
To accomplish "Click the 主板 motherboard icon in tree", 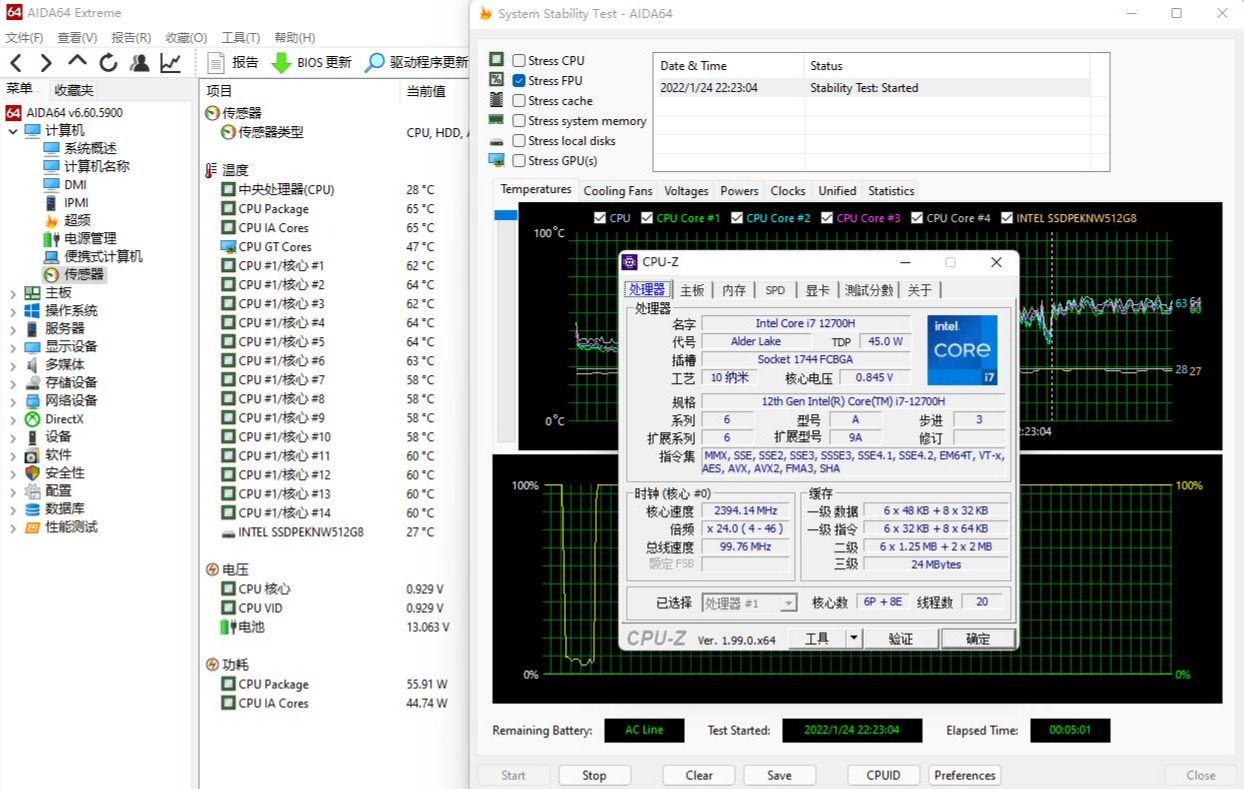I will (33, 292).
